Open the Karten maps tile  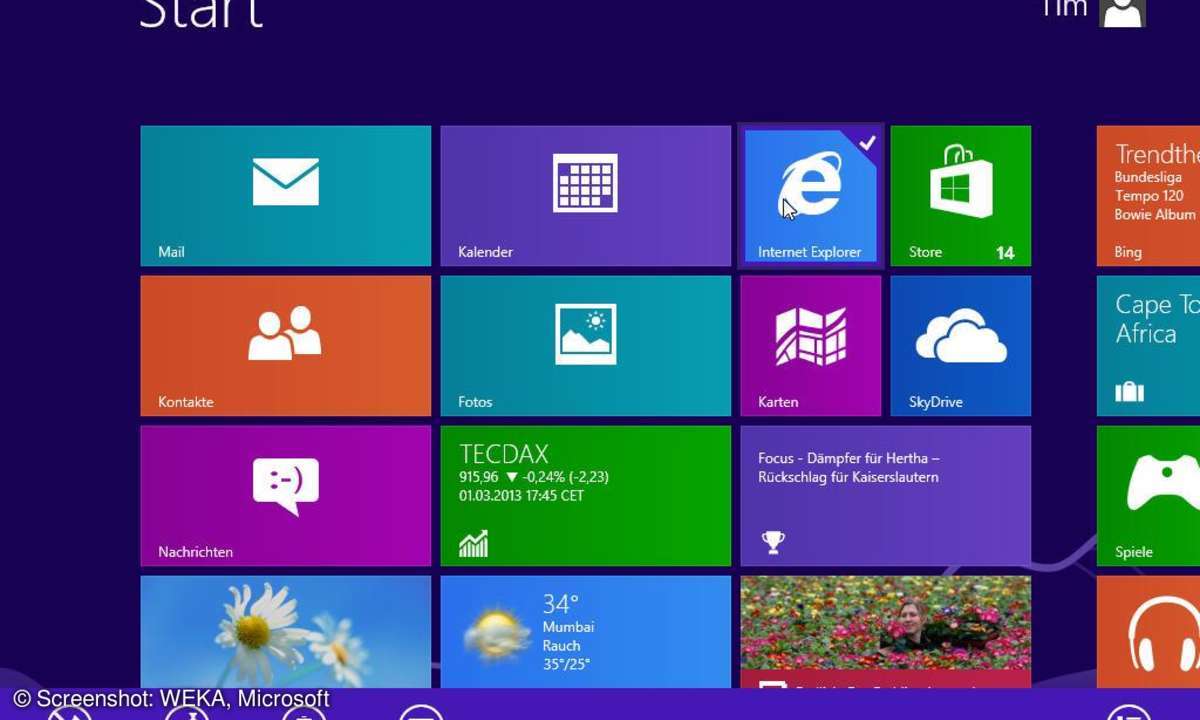tap(811, 346)
